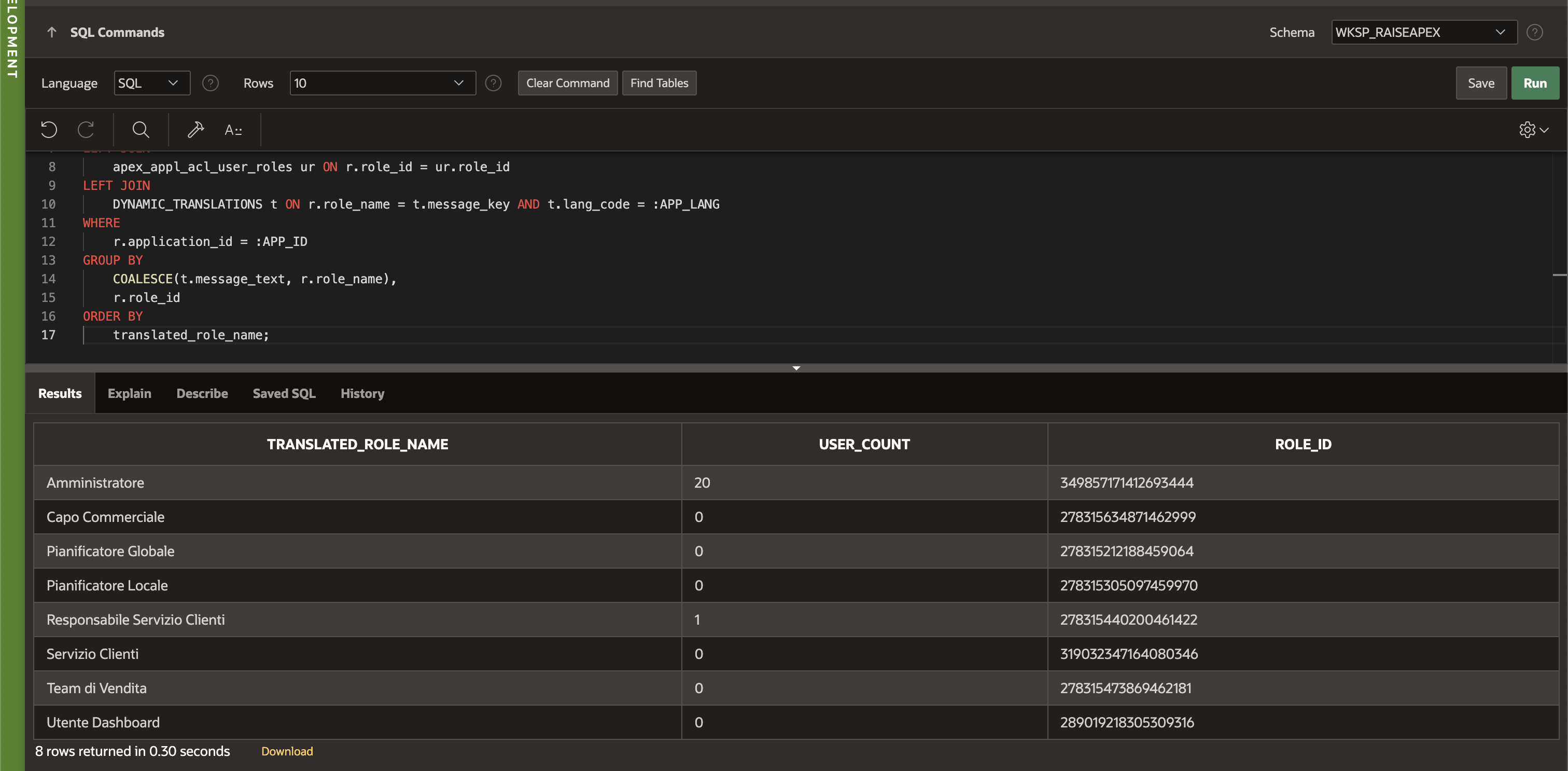Viewport: 1568px width, 771px height.
Task: Click the up arrow beside SQL Commands
Action: [x=52, y=32]
